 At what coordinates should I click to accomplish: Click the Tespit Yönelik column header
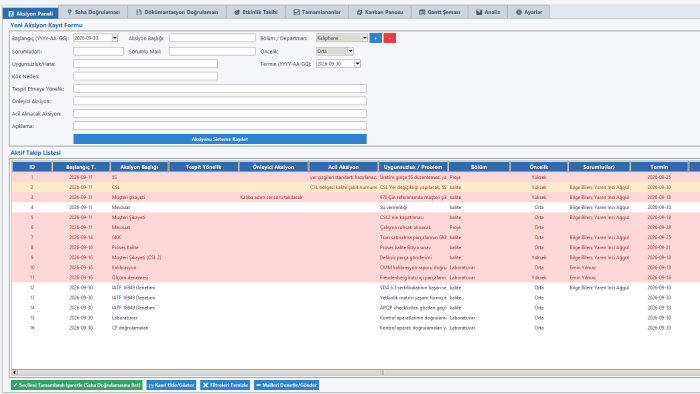tap(204, 167)
